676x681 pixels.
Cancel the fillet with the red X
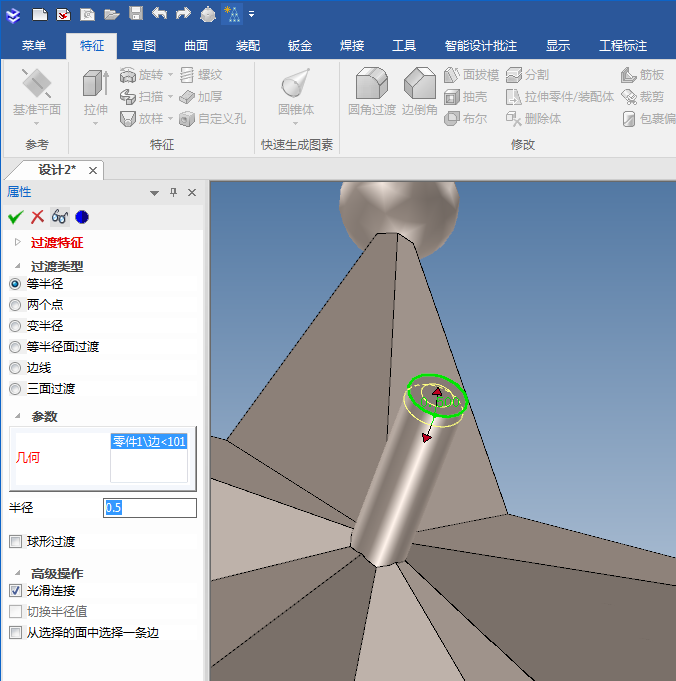pyautogui.click(x=37, y=216)
